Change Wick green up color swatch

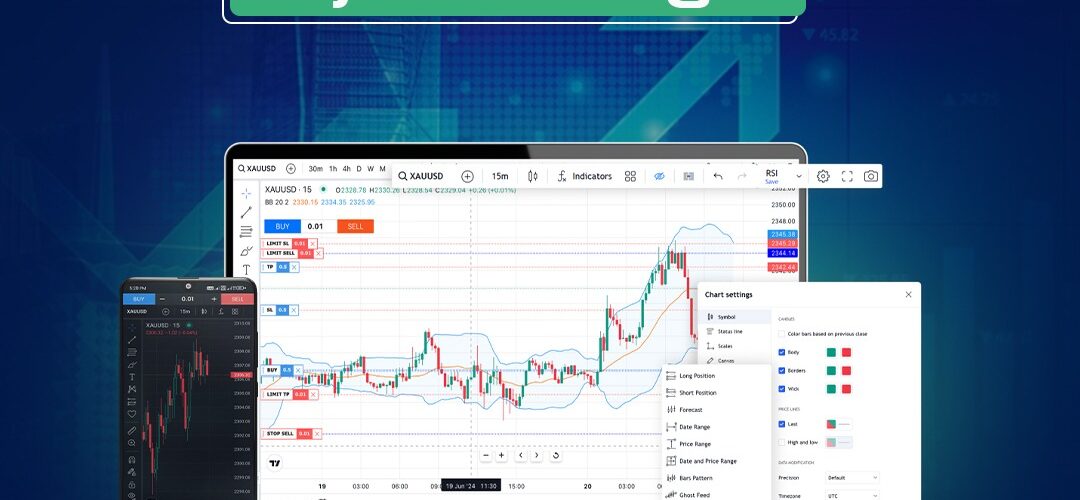pos(831,388)
